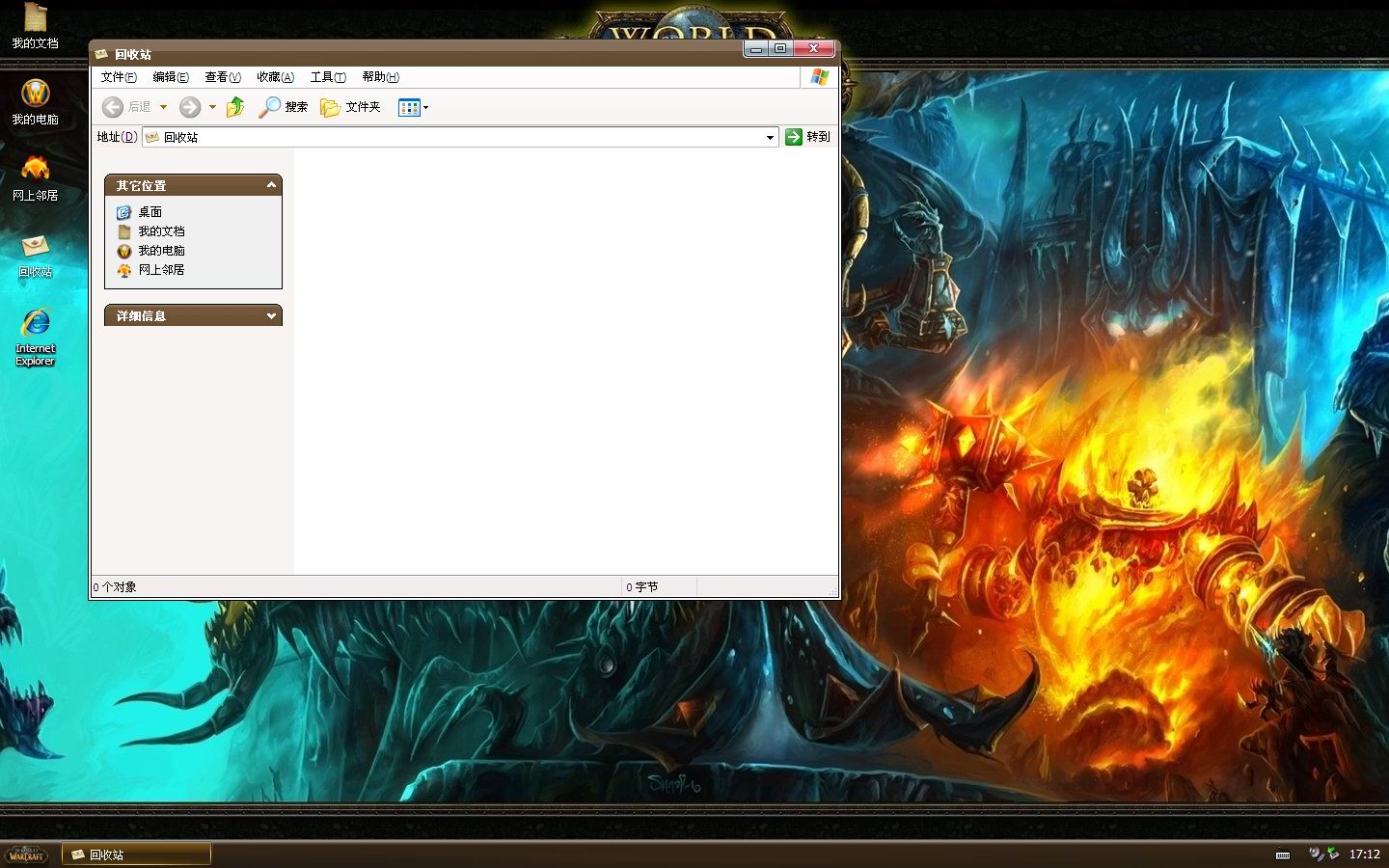Click the 17:12 taskbar clock
The width and height of the screenshot is (1389, 868).
(1364, 854)
